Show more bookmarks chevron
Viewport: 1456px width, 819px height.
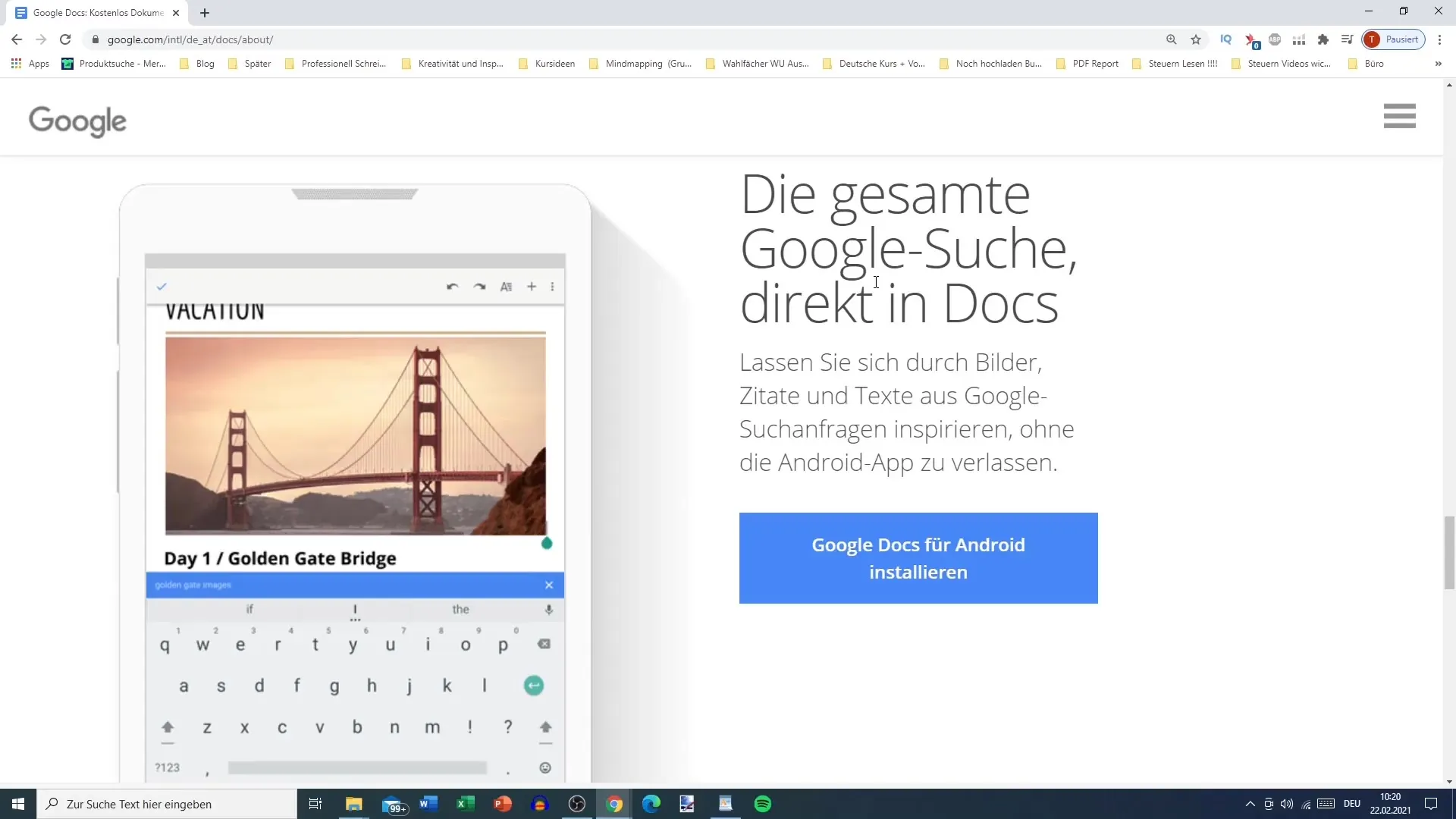click(x=1439, y=64)
